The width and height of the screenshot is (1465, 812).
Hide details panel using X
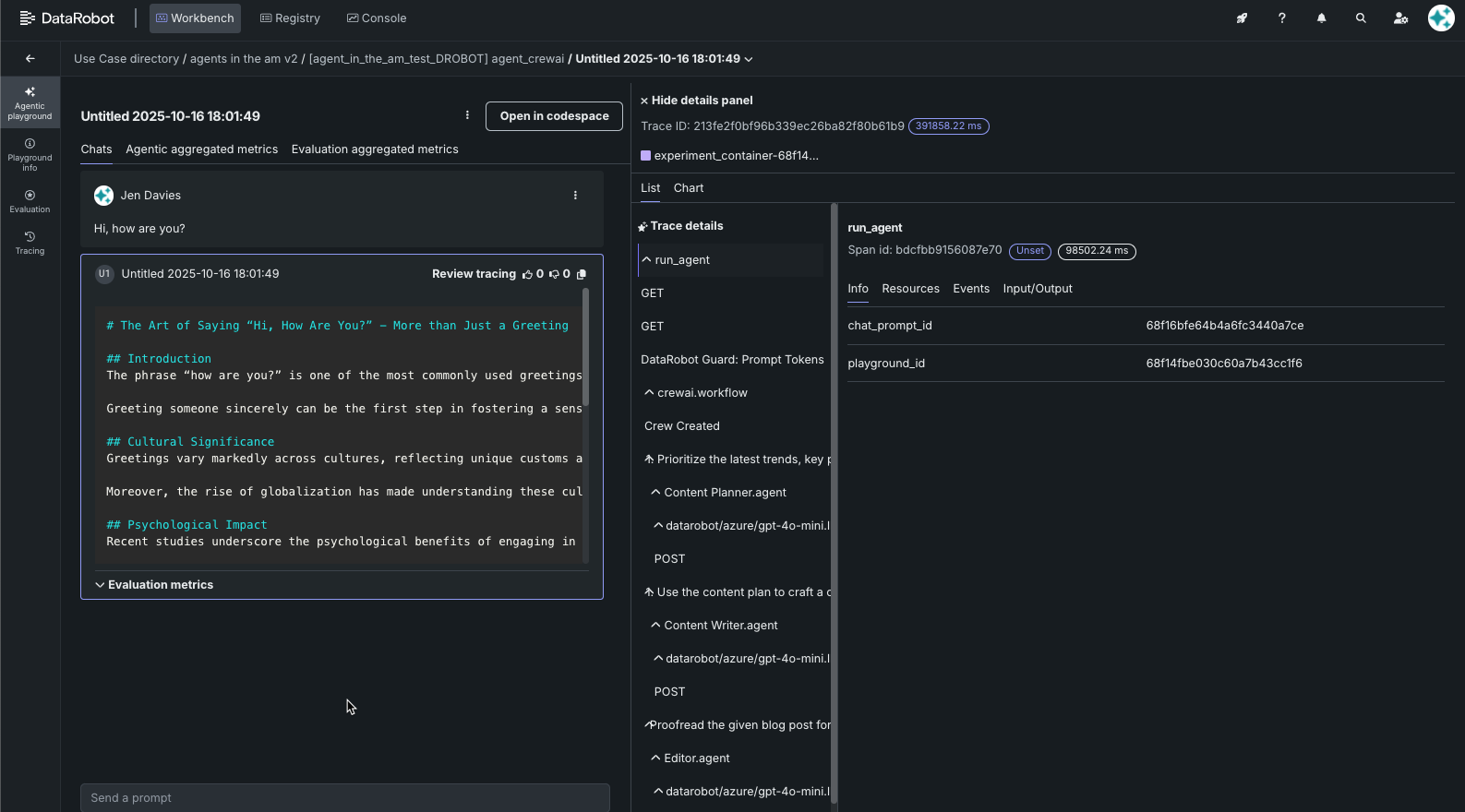[x=644, y=101]
